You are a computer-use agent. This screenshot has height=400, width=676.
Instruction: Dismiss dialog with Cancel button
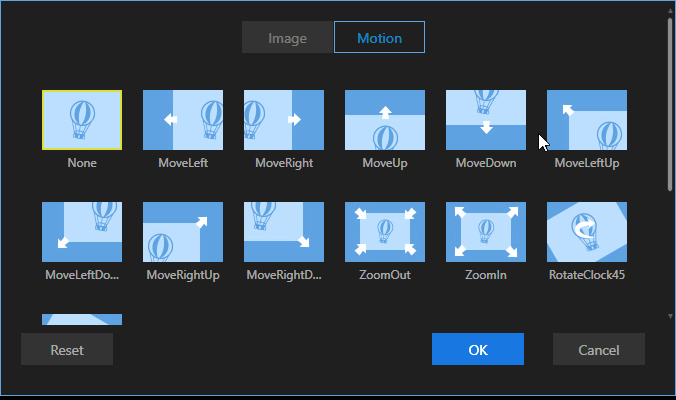click(x=599, y=349)
